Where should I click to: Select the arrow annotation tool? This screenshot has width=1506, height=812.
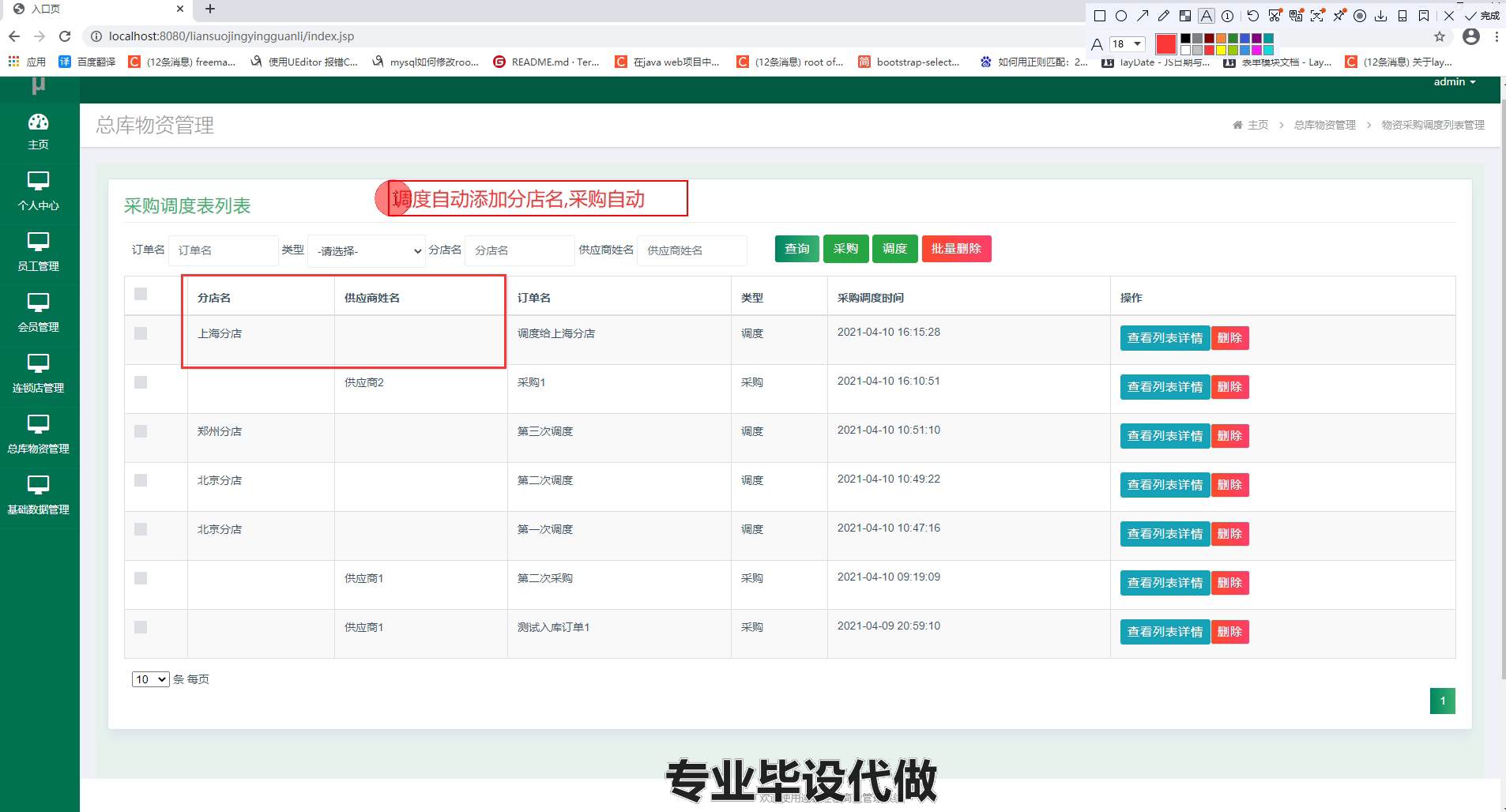tap(1143, 16)
